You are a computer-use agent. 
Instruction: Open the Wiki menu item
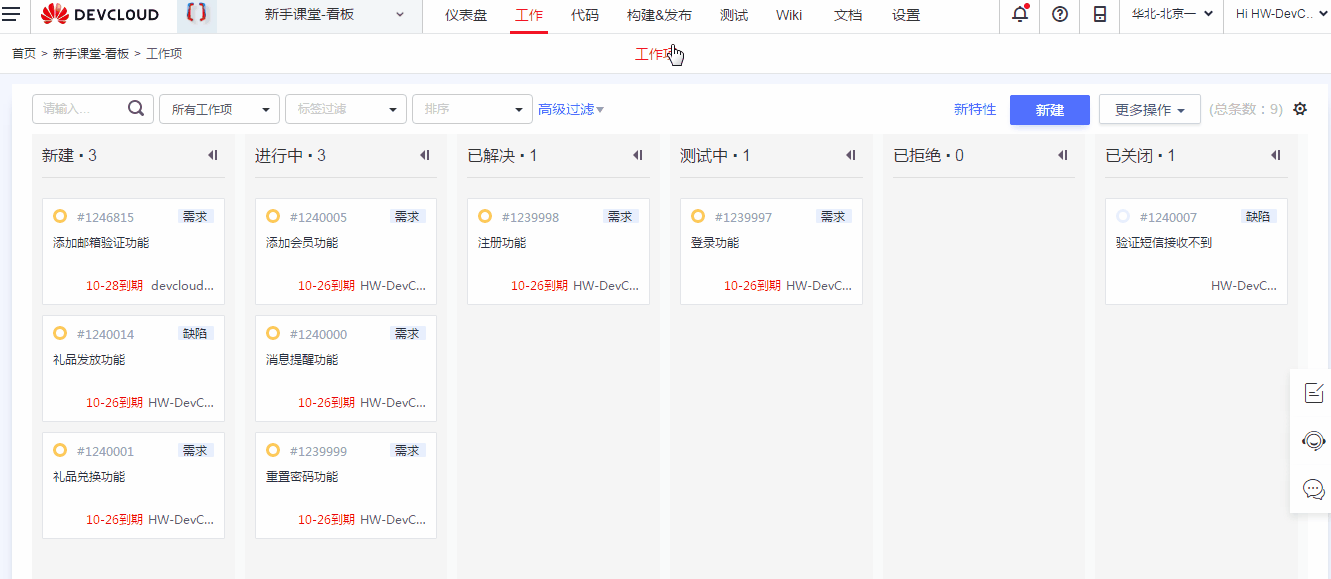click(788, 16)
